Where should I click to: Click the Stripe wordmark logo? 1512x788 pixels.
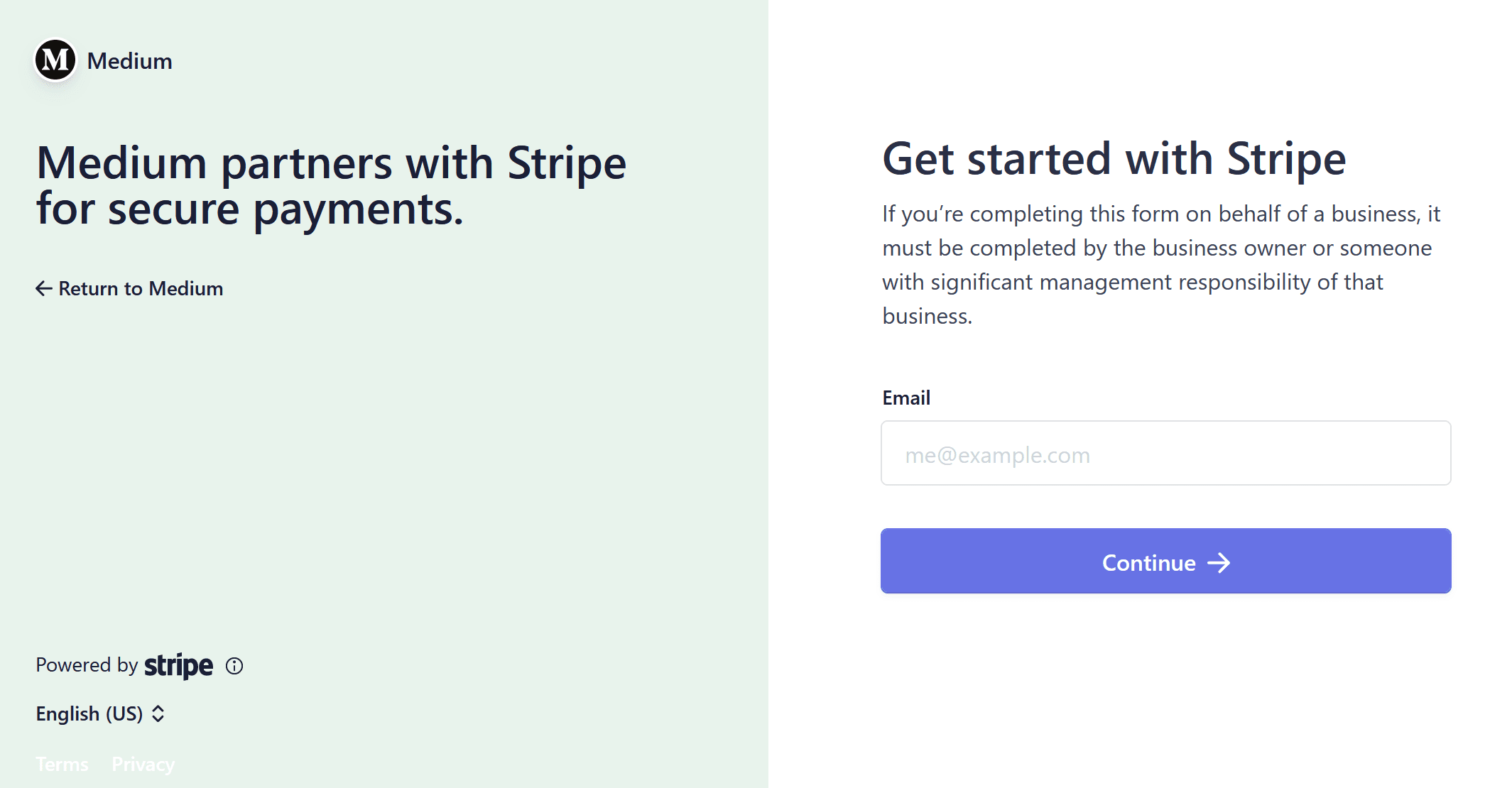pyautogui.click(x=178, y=666)
